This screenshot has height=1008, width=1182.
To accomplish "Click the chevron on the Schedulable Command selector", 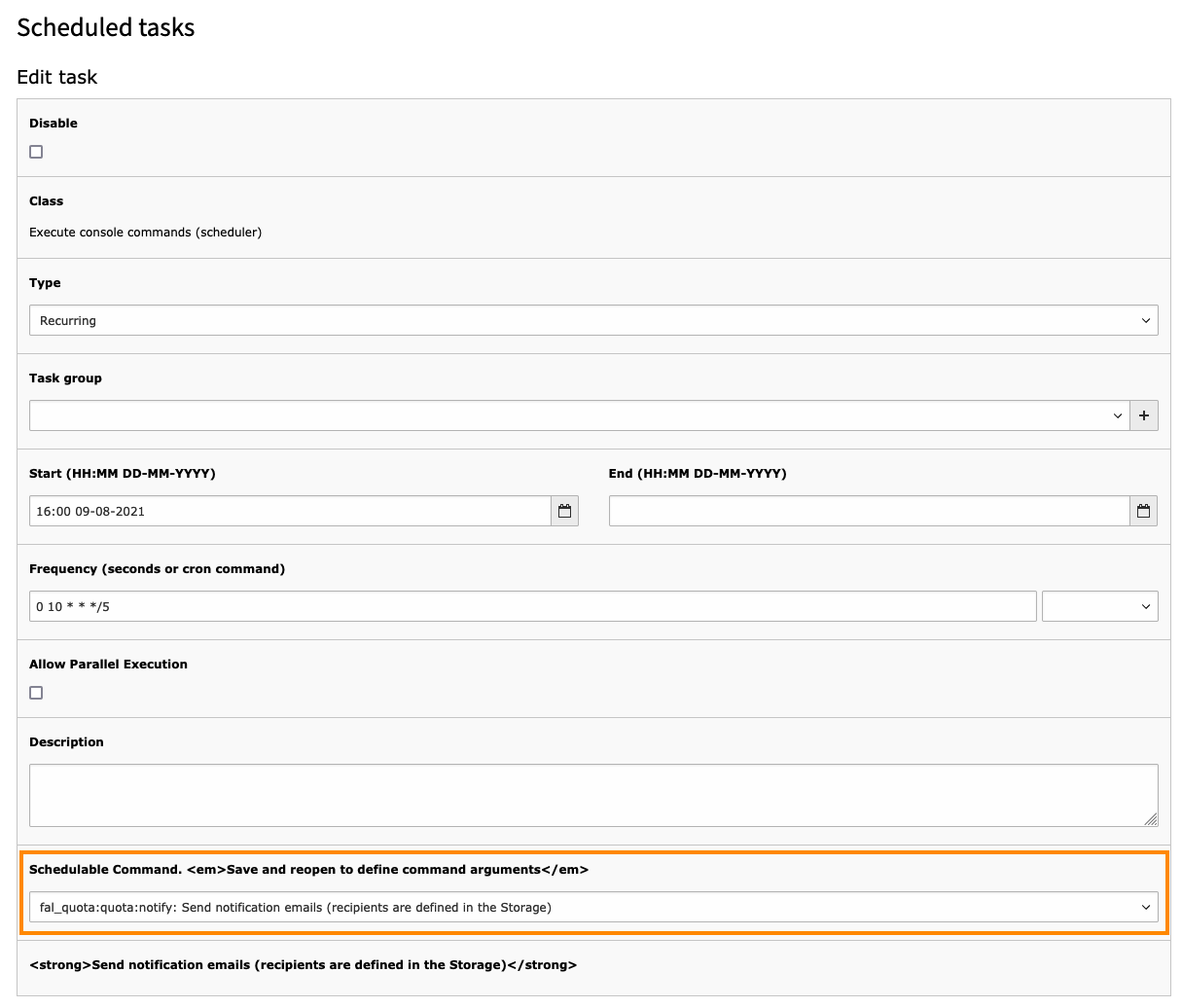I will [x=1146, y=907].
